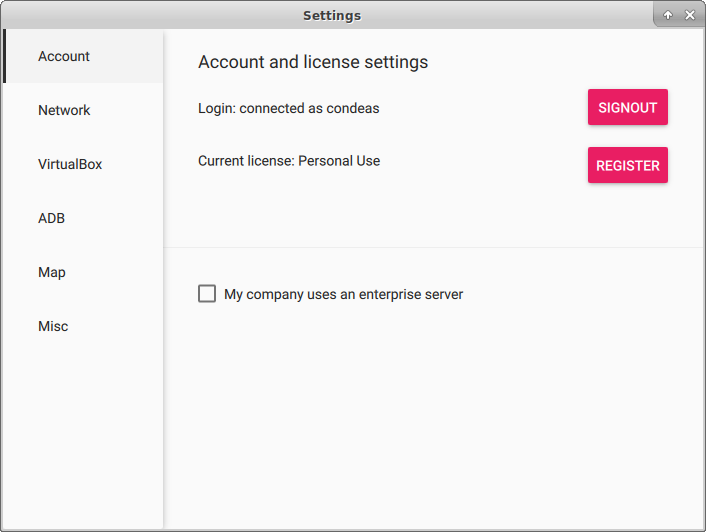Show the Misc settings page
Screen dimensions: 706x532
[83, 326]
